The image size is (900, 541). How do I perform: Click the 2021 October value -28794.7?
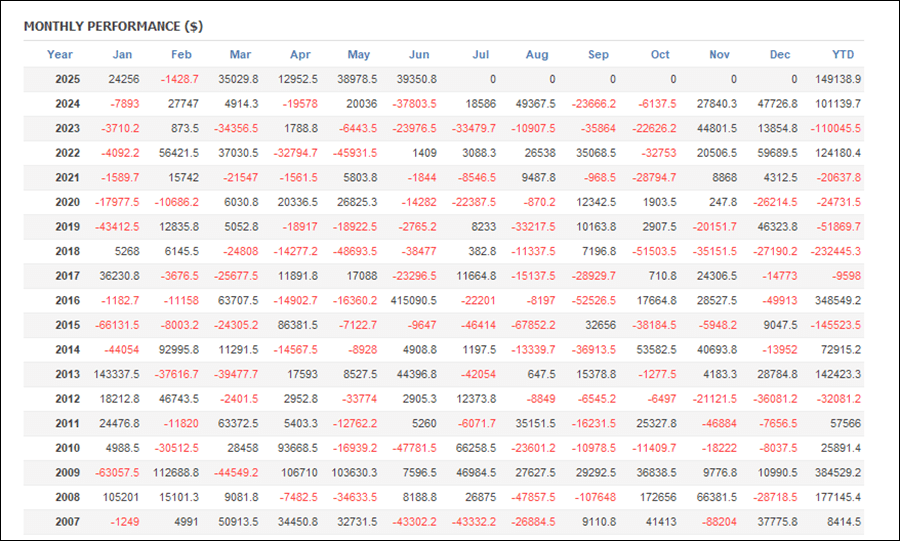point(654,178)
